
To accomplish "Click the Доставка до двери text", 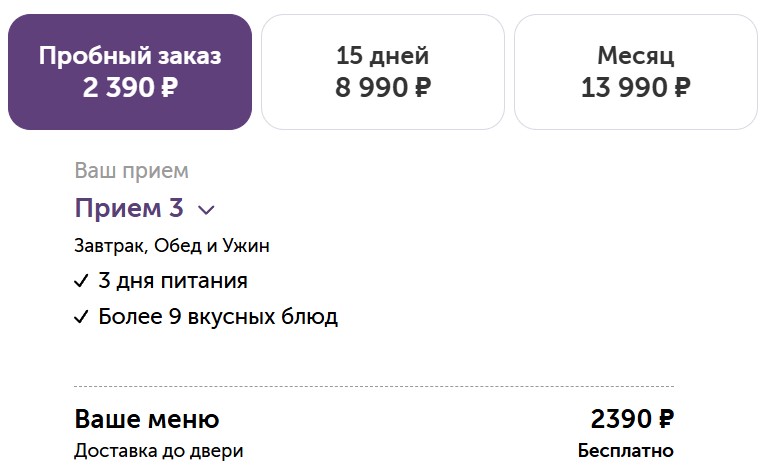I will (x=159, y=451).
